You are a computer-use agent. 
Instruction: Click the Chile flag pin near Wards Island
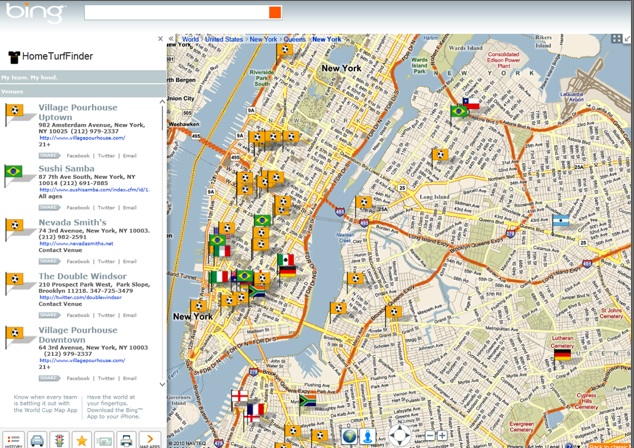click(471, 104)
